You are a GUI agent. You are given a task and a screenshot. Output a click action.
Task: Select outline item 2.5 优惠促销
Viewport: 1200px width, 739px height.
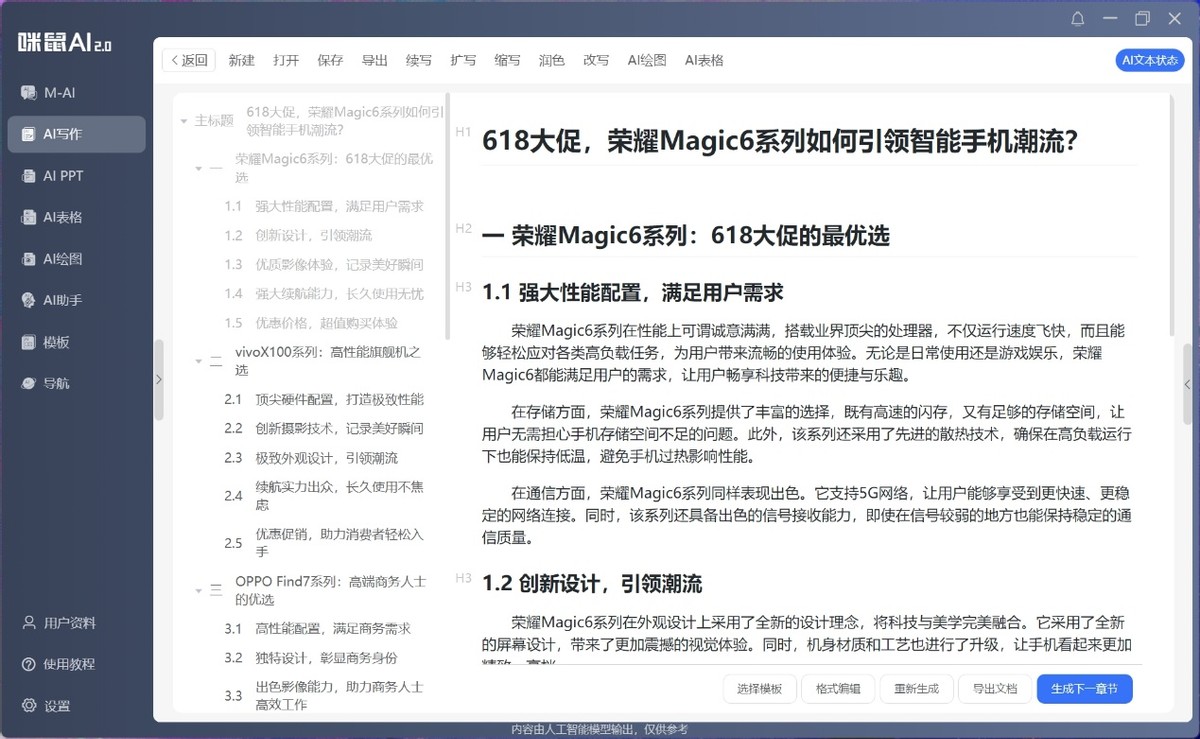tap(324, 543)
